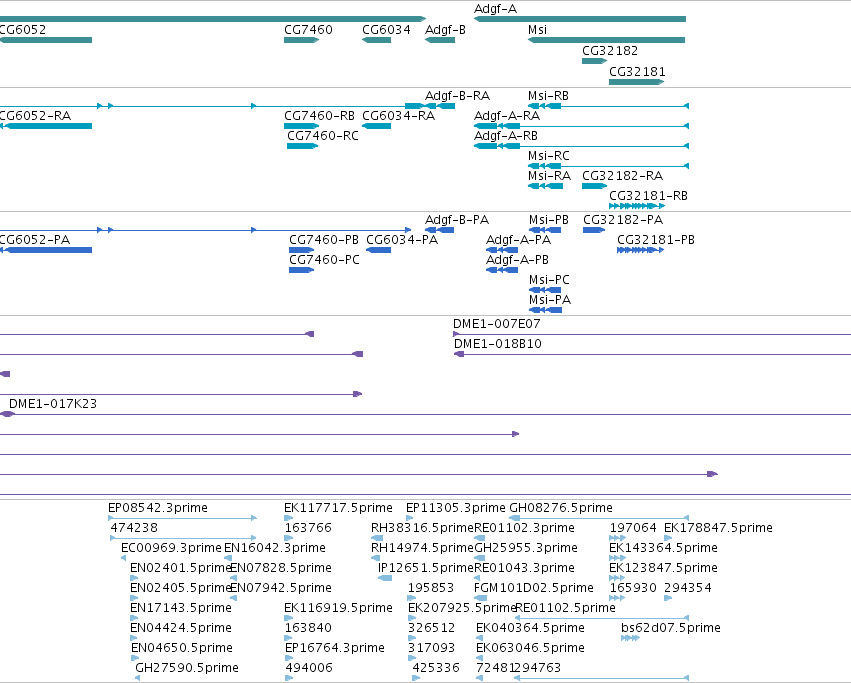The image size is (851, 683).
Task: Open EST label EN16042.3prime
Action: [x=275, y=548]
